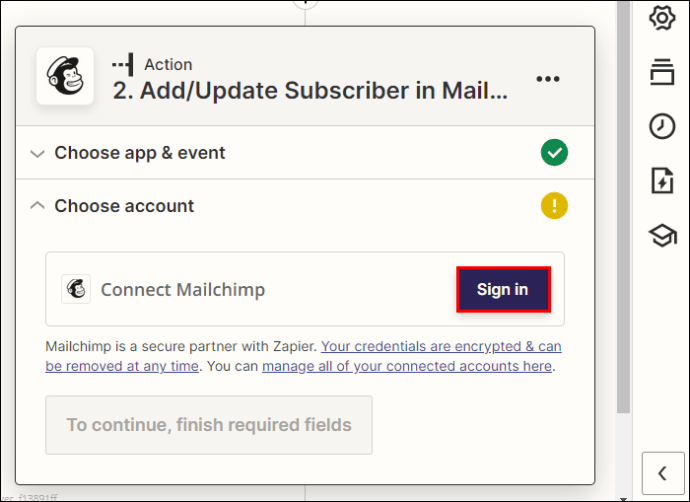Viewport: 690px width, 502px height.
Task: Click the yellow warning status indicator
Action: point(554,205)
